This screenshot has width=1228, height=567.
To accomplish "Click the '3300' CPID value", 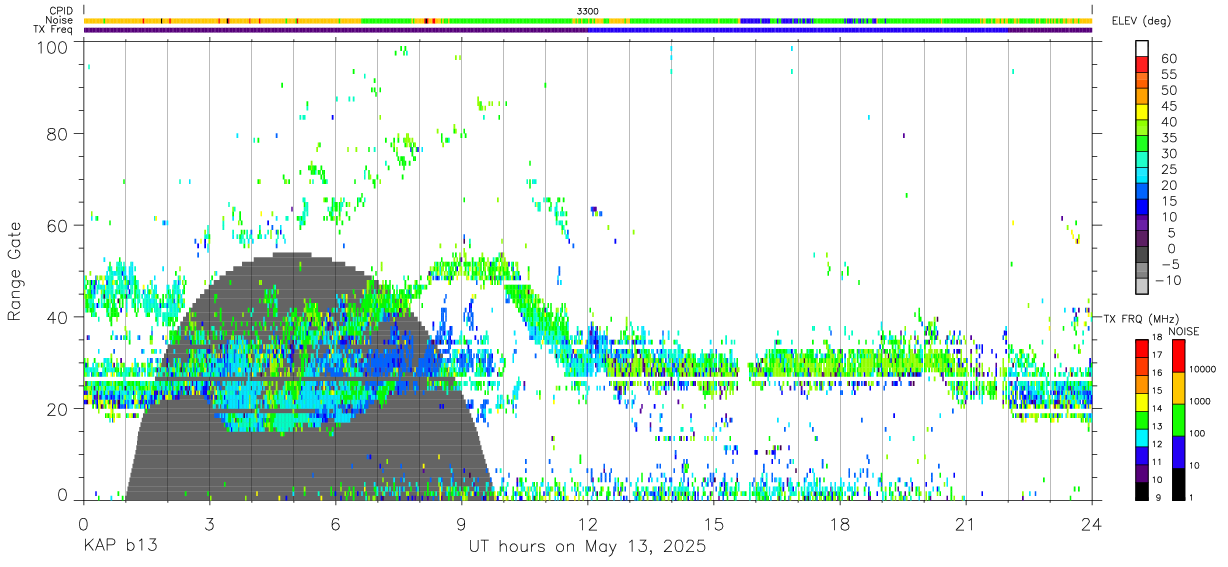I will (588, 10).
